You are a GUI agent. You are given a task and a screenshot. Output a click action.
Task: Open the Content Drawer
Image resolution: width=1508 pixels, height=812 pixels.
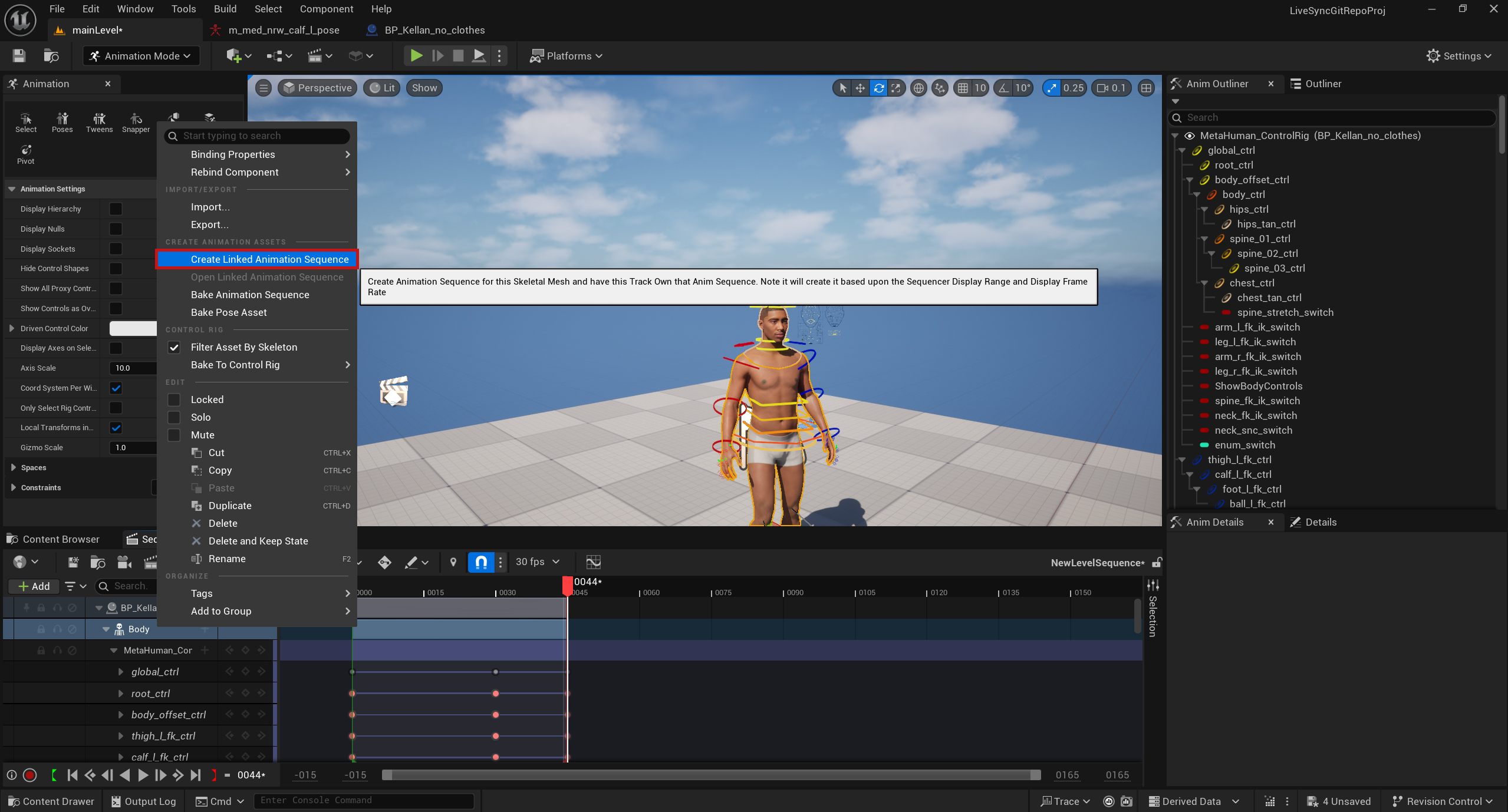coord(51,801)
